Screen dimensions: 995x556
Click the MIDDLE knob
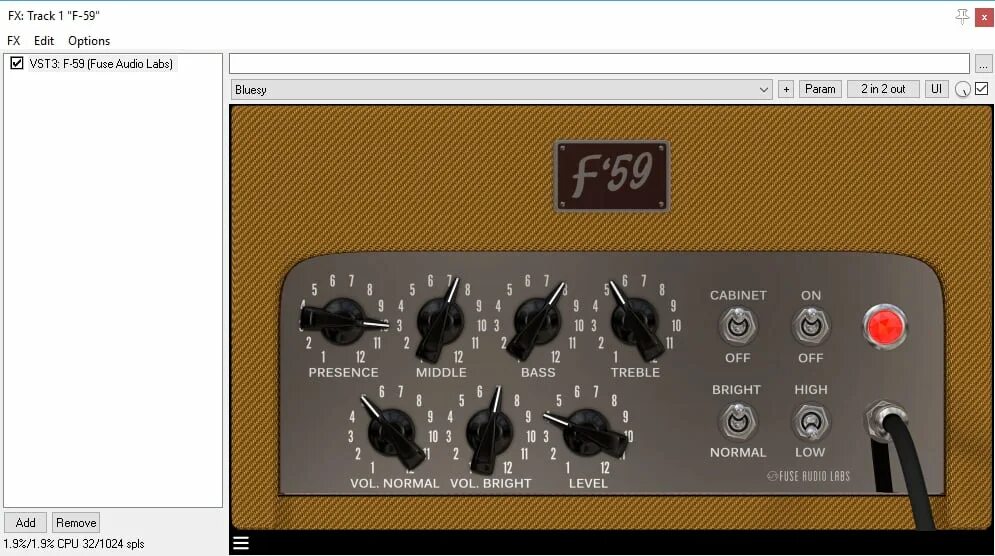coord(440,321)
